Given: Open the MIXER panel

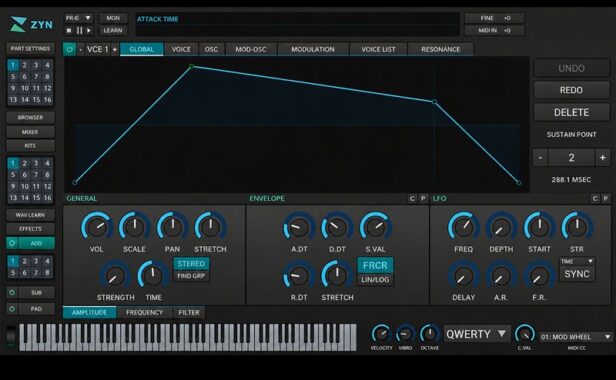Looking at the screenshot, I should coord(30,132).
